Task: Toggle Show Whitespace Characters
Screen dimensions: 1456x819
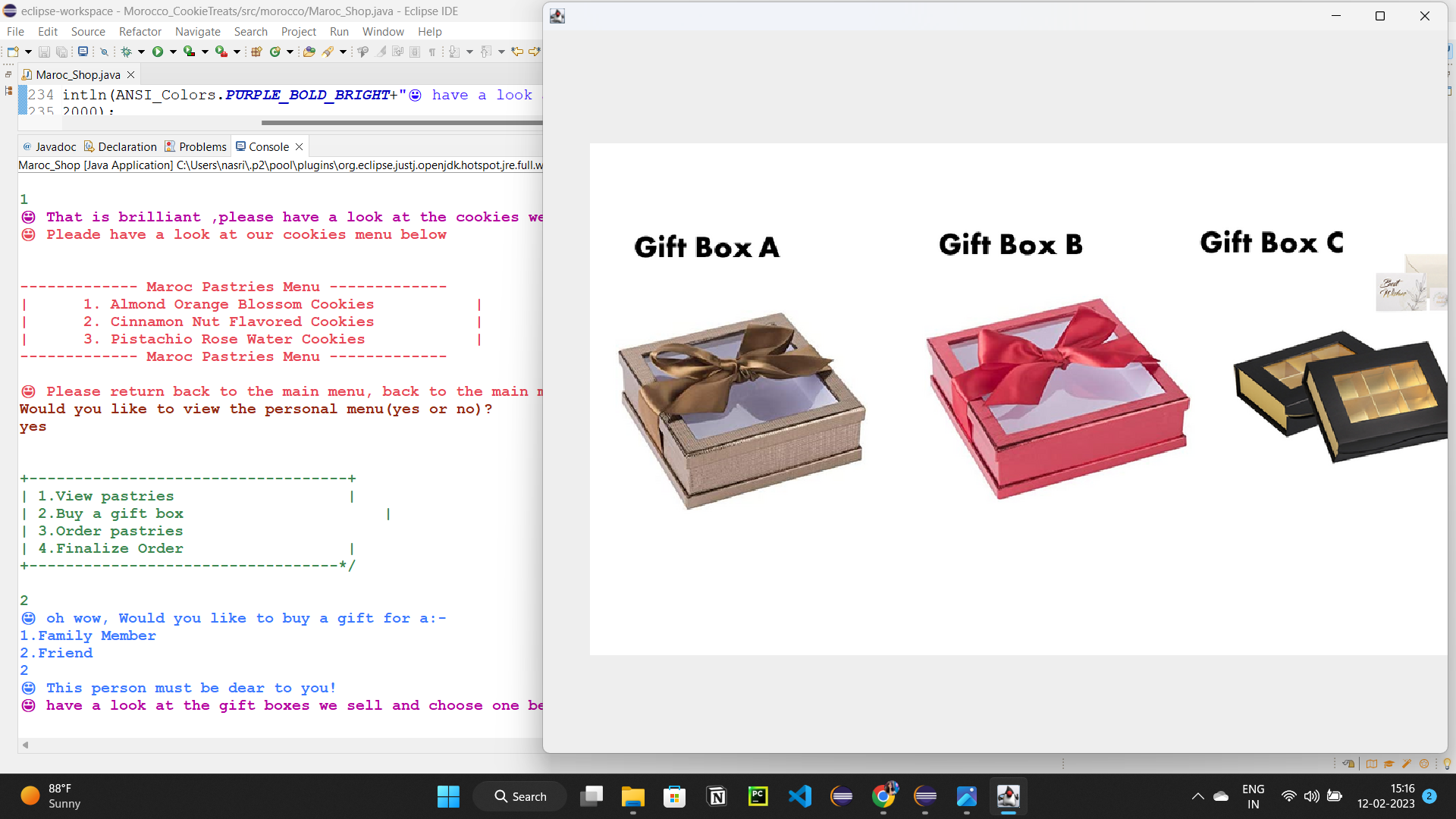Action: (x=431, y=52)
